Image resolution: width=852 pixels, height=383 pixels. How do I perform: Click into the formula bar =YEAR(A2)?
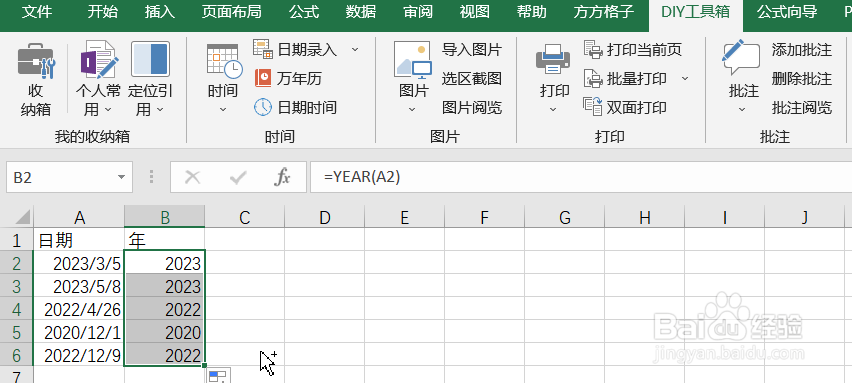[x=581, y=177]
